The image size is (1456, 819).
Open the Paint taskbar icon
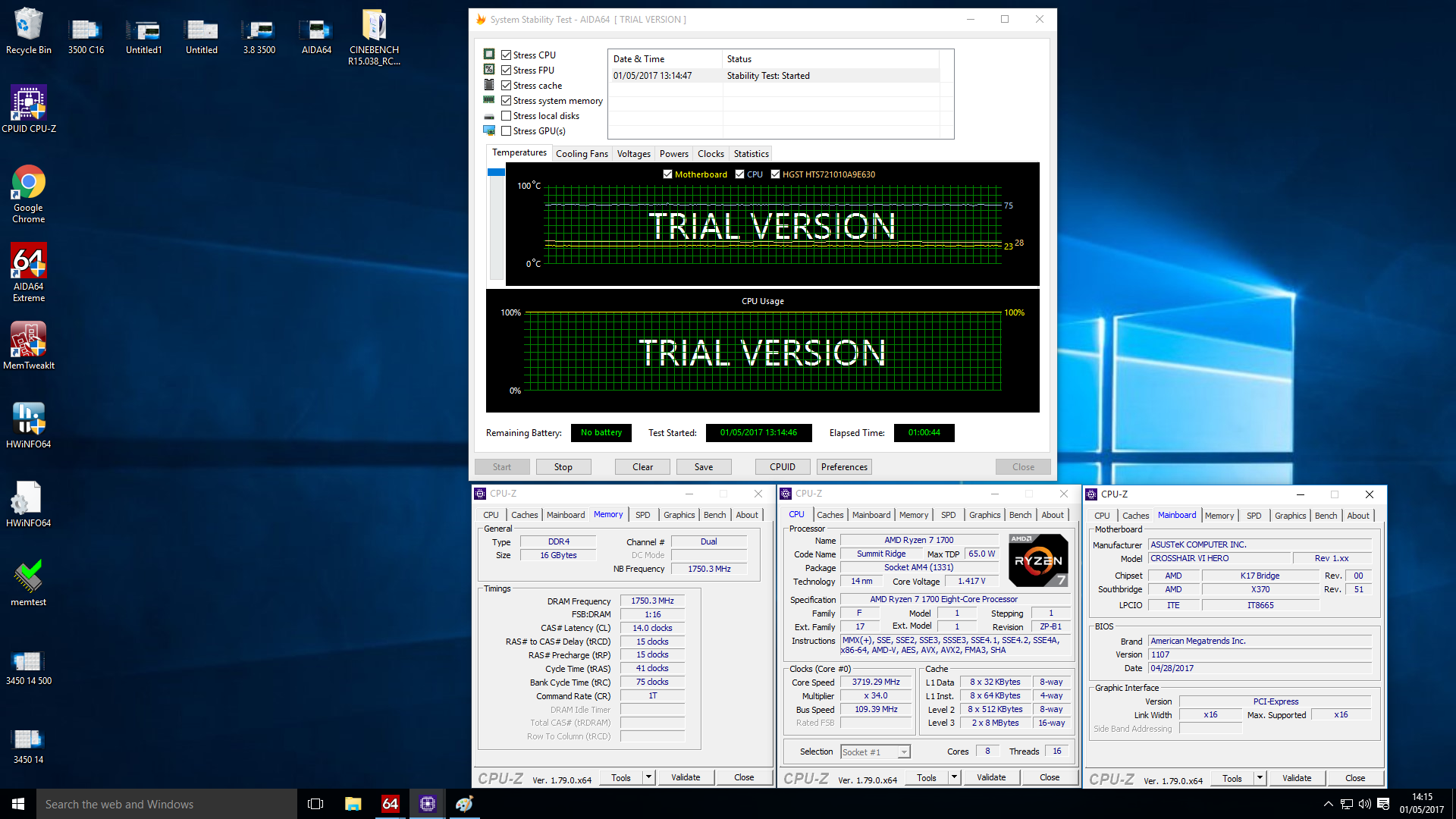(x=464, y=804)
